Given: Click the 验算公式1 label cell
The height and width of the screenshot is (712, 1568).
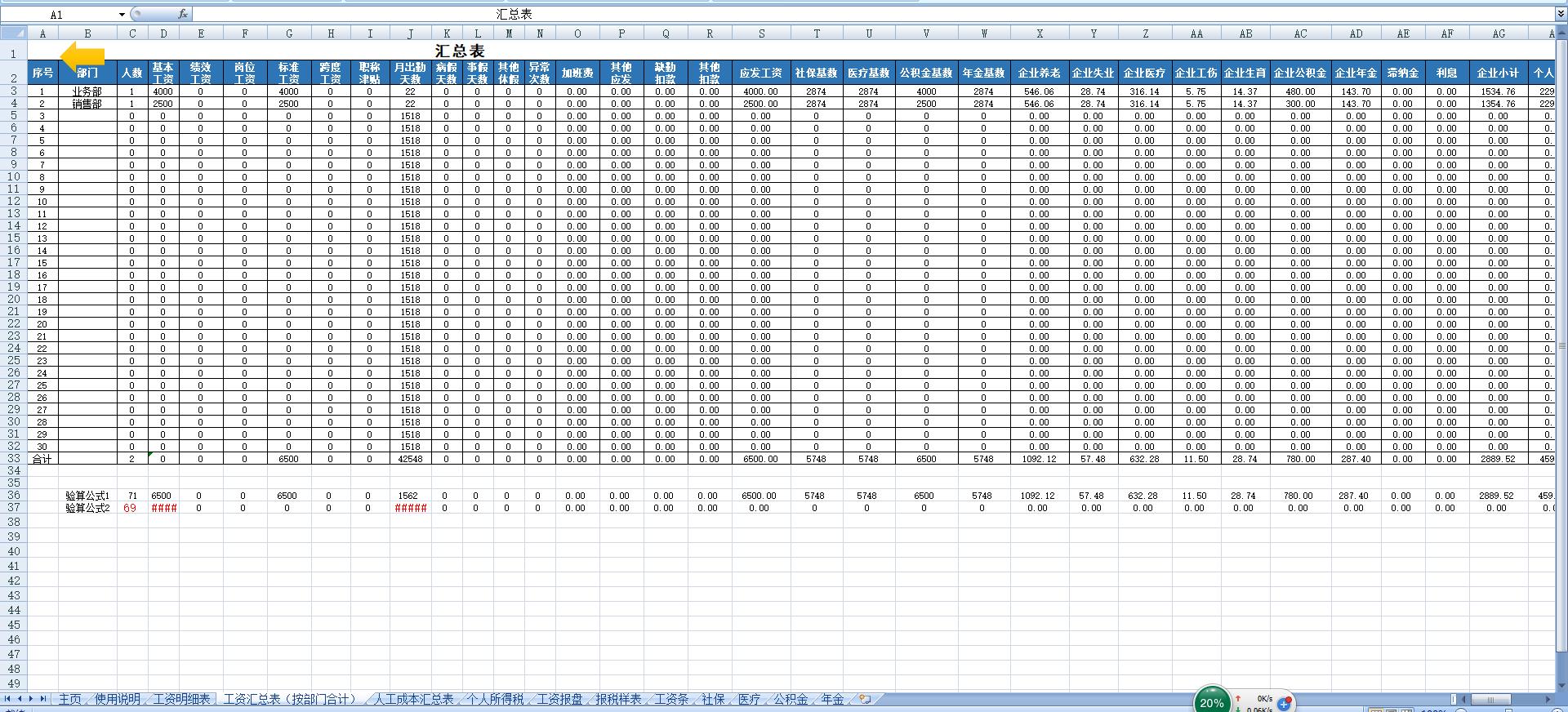Looking at the screenshot, I should click(87, 496).
